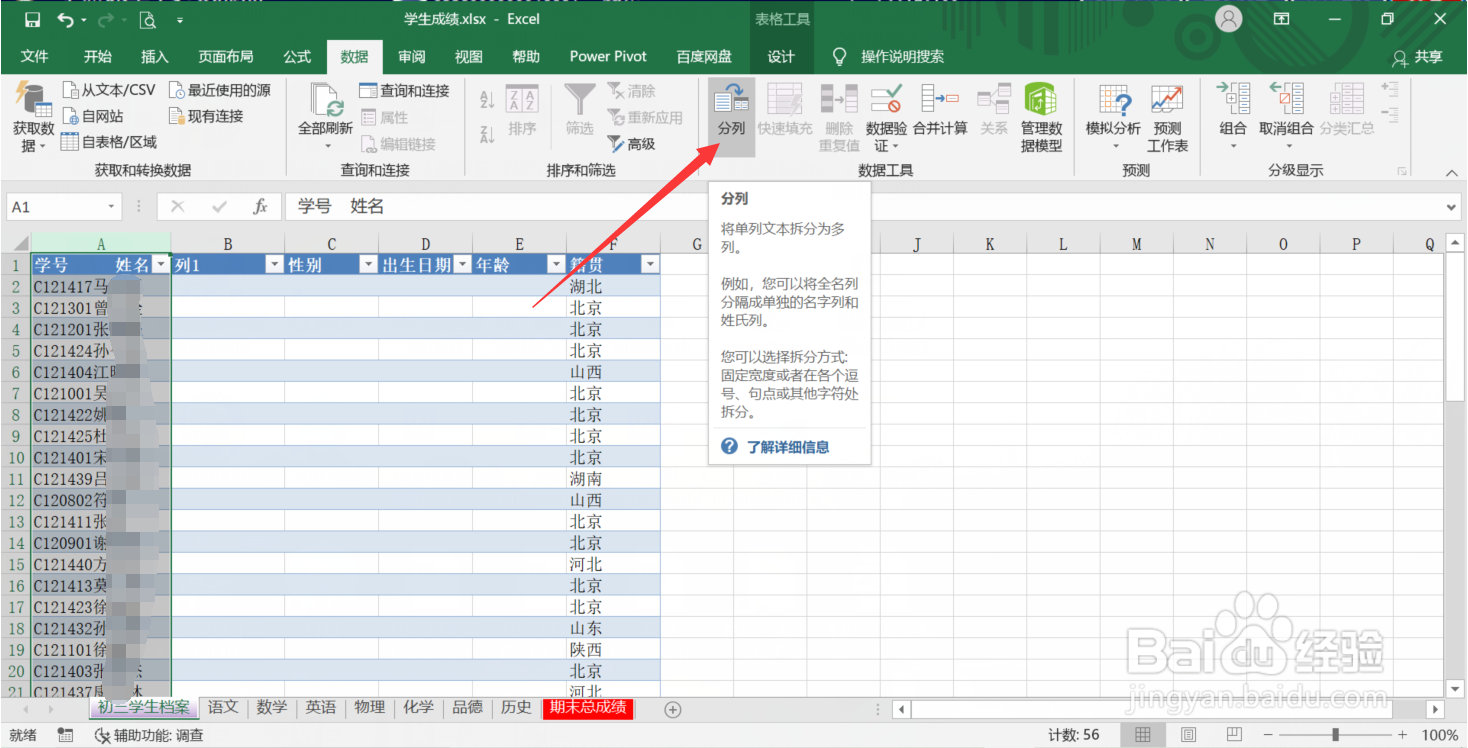
Task: Open Recent Sources (最近使用的源)
Action: pyautogui.click(x=220, y=90)
